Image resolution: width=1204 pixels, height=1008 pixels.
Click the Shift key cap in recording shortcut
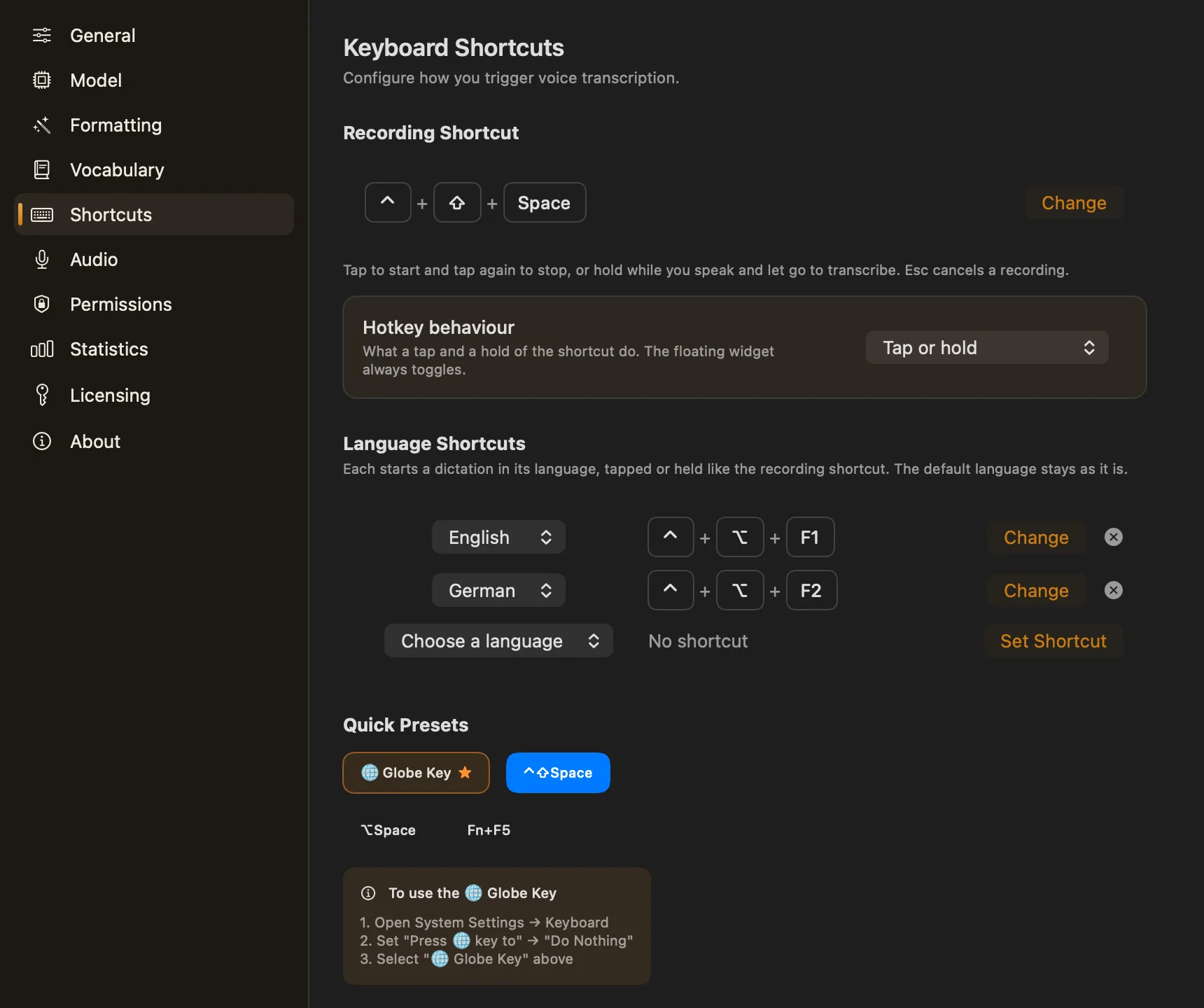pos(457,202)
